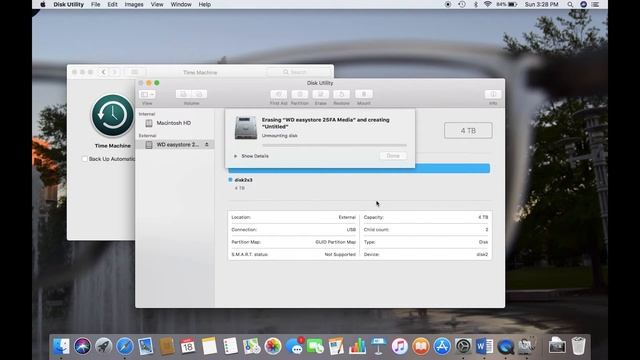Open System Preferences from the Dock

463,346
